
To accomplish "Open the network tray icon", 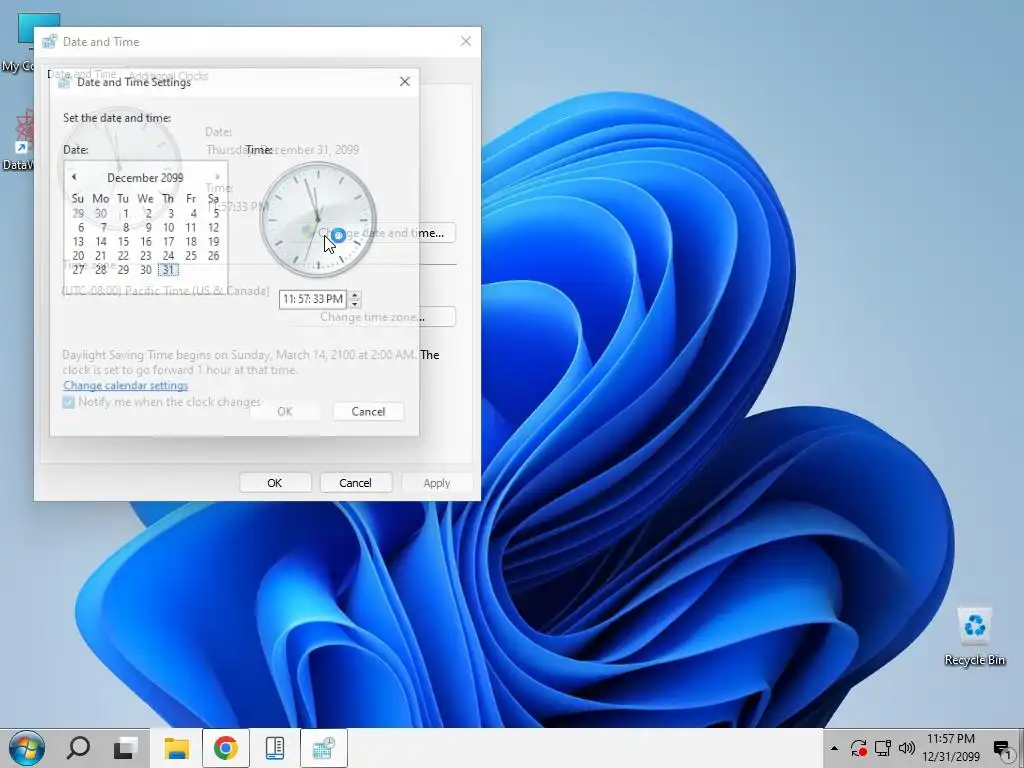I will [883, 748].
